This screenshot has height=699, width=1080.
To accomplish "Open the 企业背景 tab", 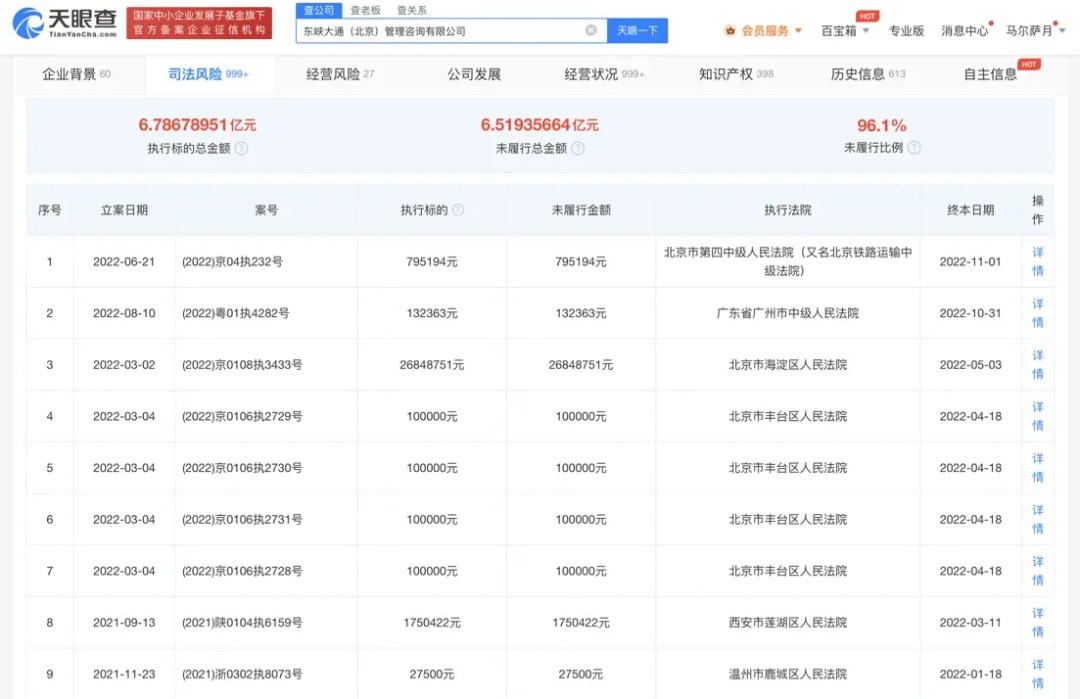I will [76, 74].
